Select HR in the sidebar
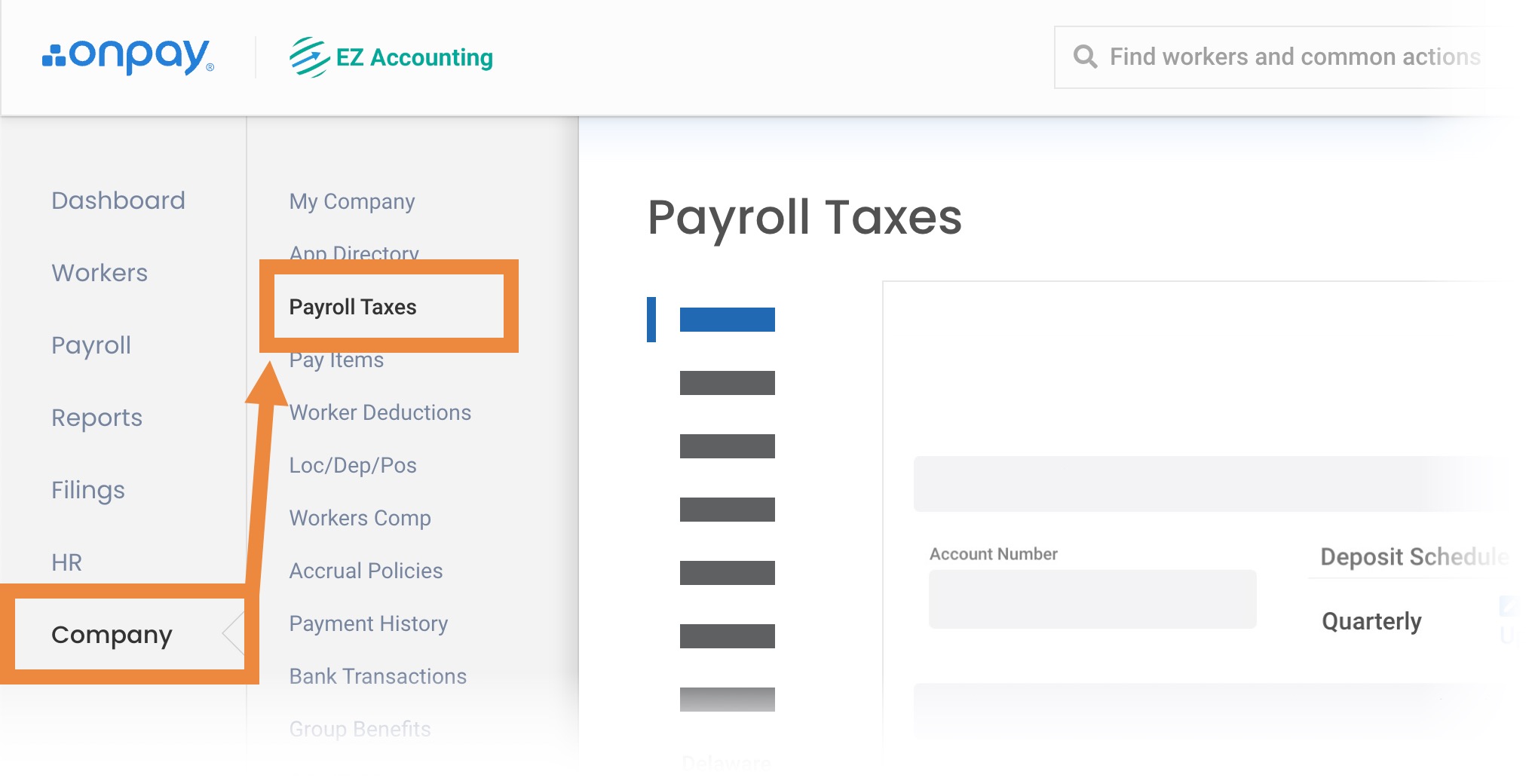The width and height of the screenshot is (1532, 784). [66, 562]
